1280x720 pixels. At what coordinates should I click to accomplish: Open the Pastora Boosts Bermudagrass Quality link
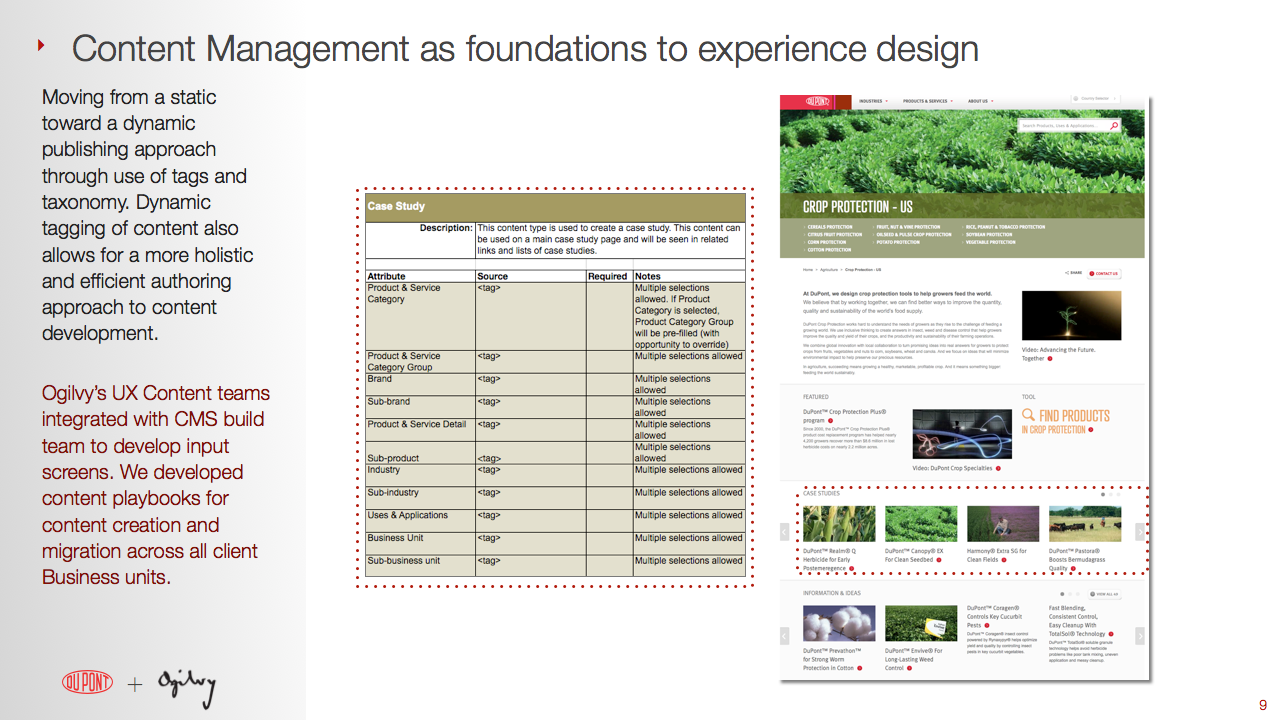[x=1077, y=559]
